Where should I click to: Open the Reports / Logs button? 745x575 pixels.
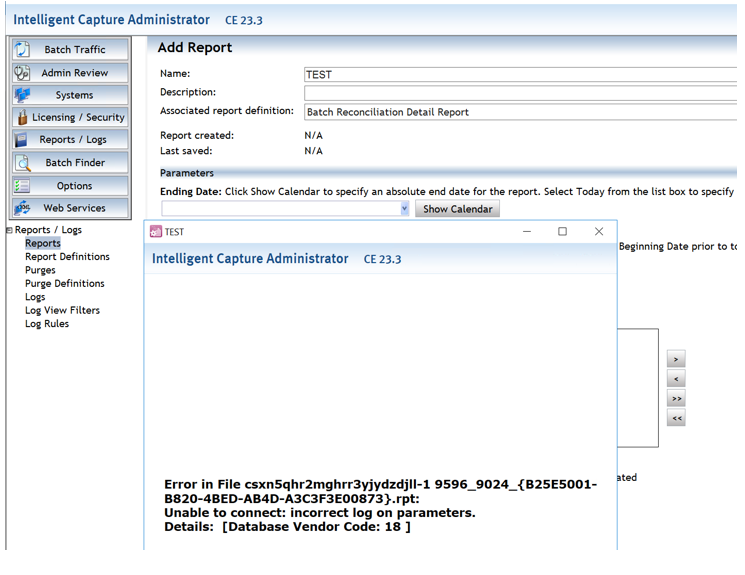(70, 140)
